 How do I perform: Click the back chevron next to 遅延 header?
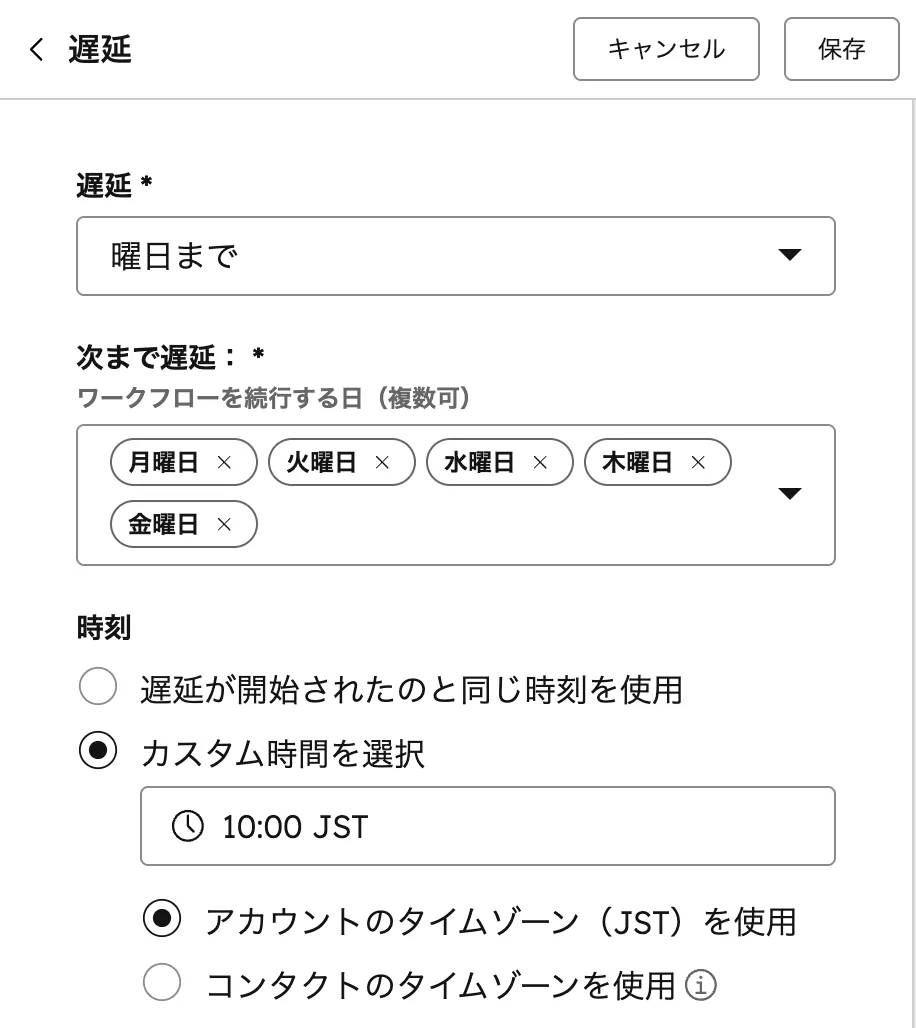click(x=37, y=48)
